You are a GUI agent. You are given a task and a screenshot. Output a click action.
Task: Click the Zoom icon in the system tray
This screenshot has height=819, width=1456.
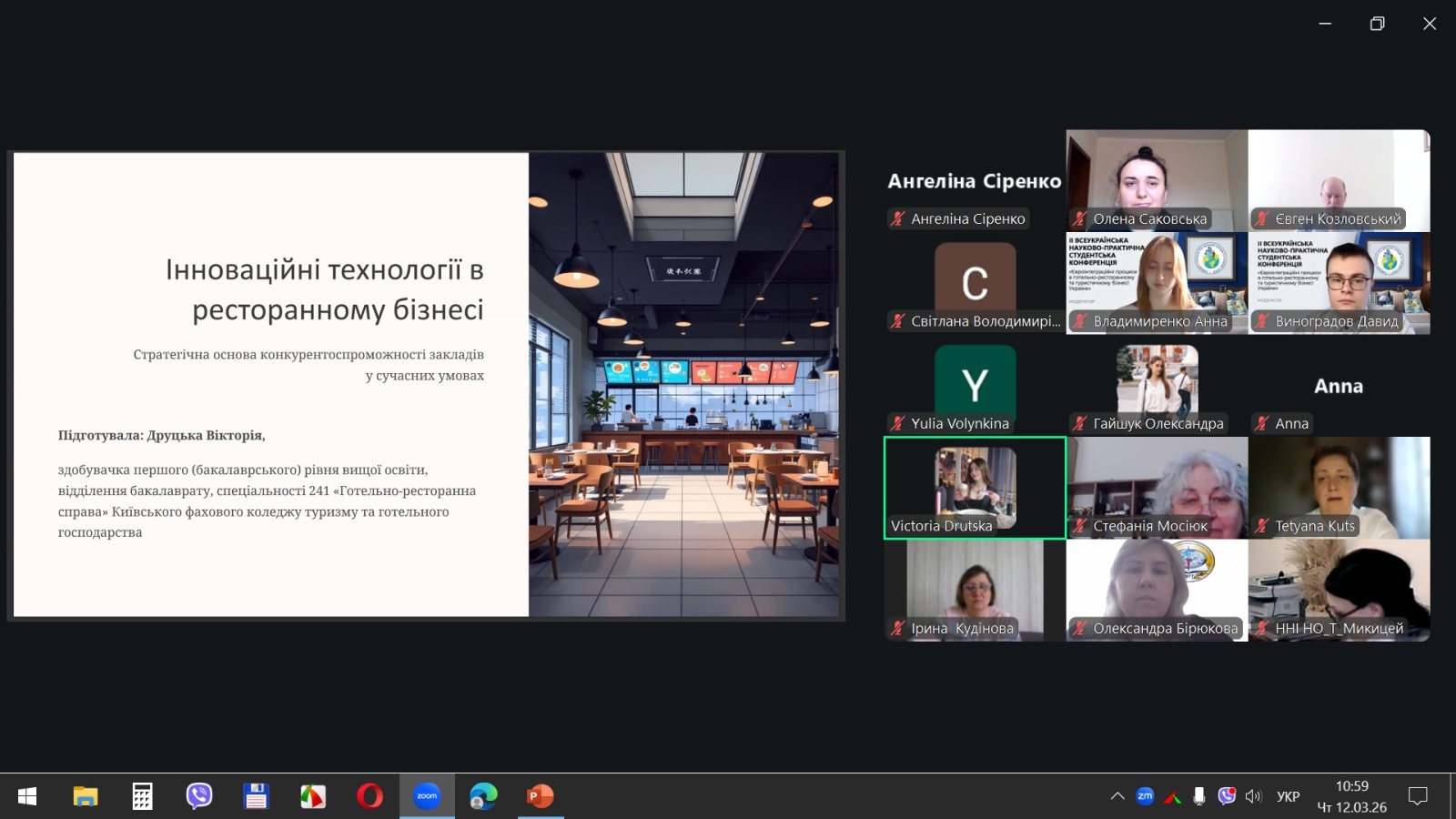[x=1145, y=796]
